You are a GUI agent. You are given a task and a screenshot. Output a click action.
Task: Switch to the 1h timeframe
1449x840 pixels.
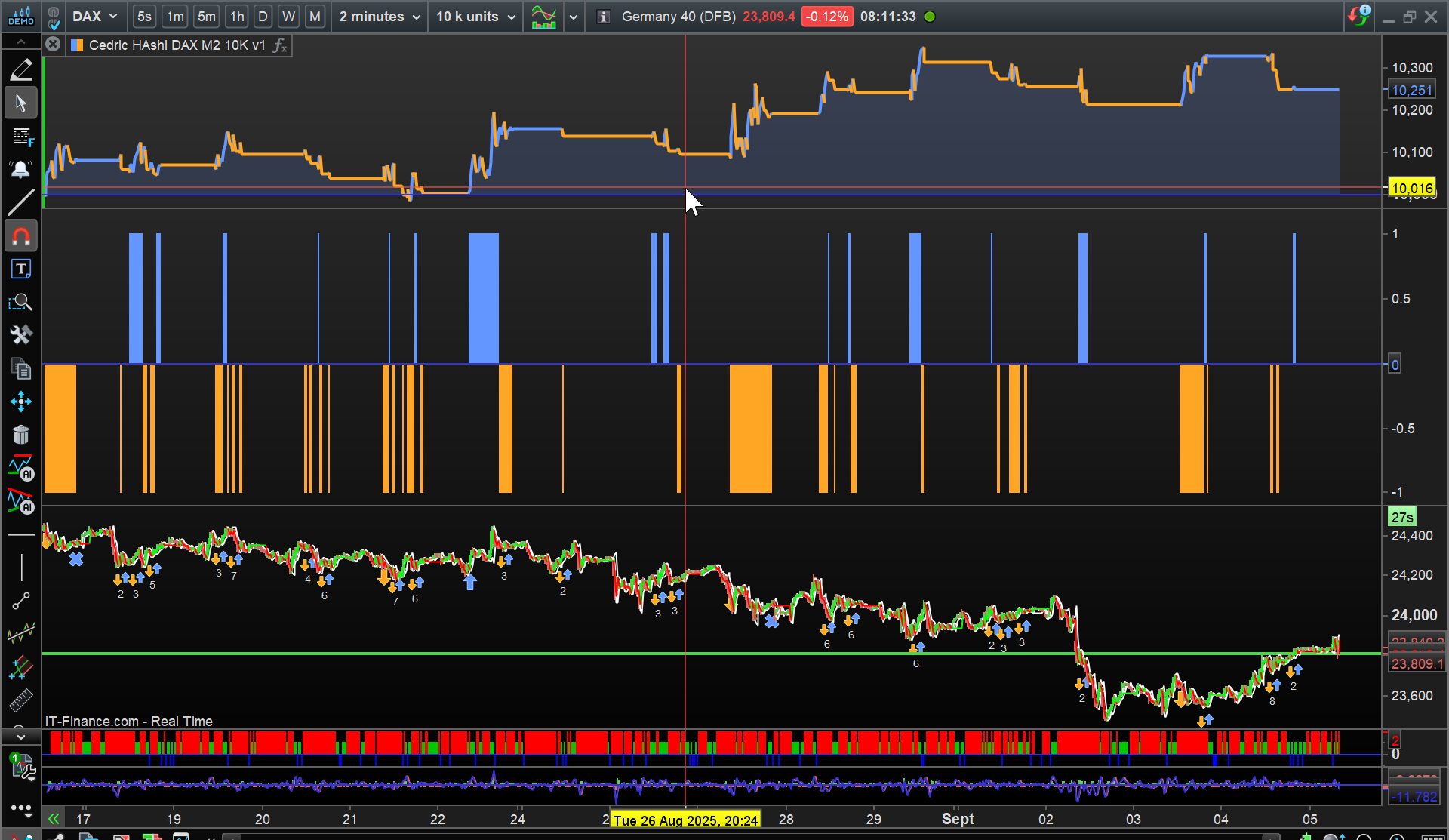coord(237,17)
